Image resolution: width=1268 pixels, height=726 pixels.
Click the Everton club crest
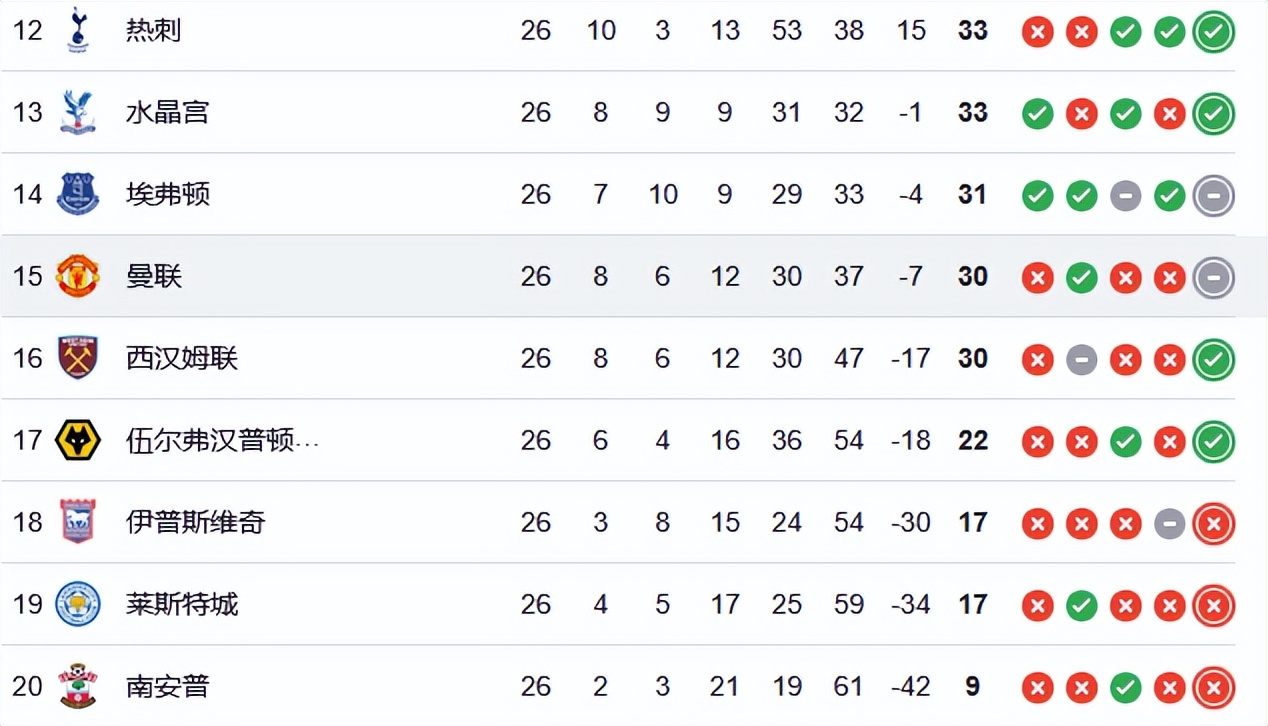[77, 194]
